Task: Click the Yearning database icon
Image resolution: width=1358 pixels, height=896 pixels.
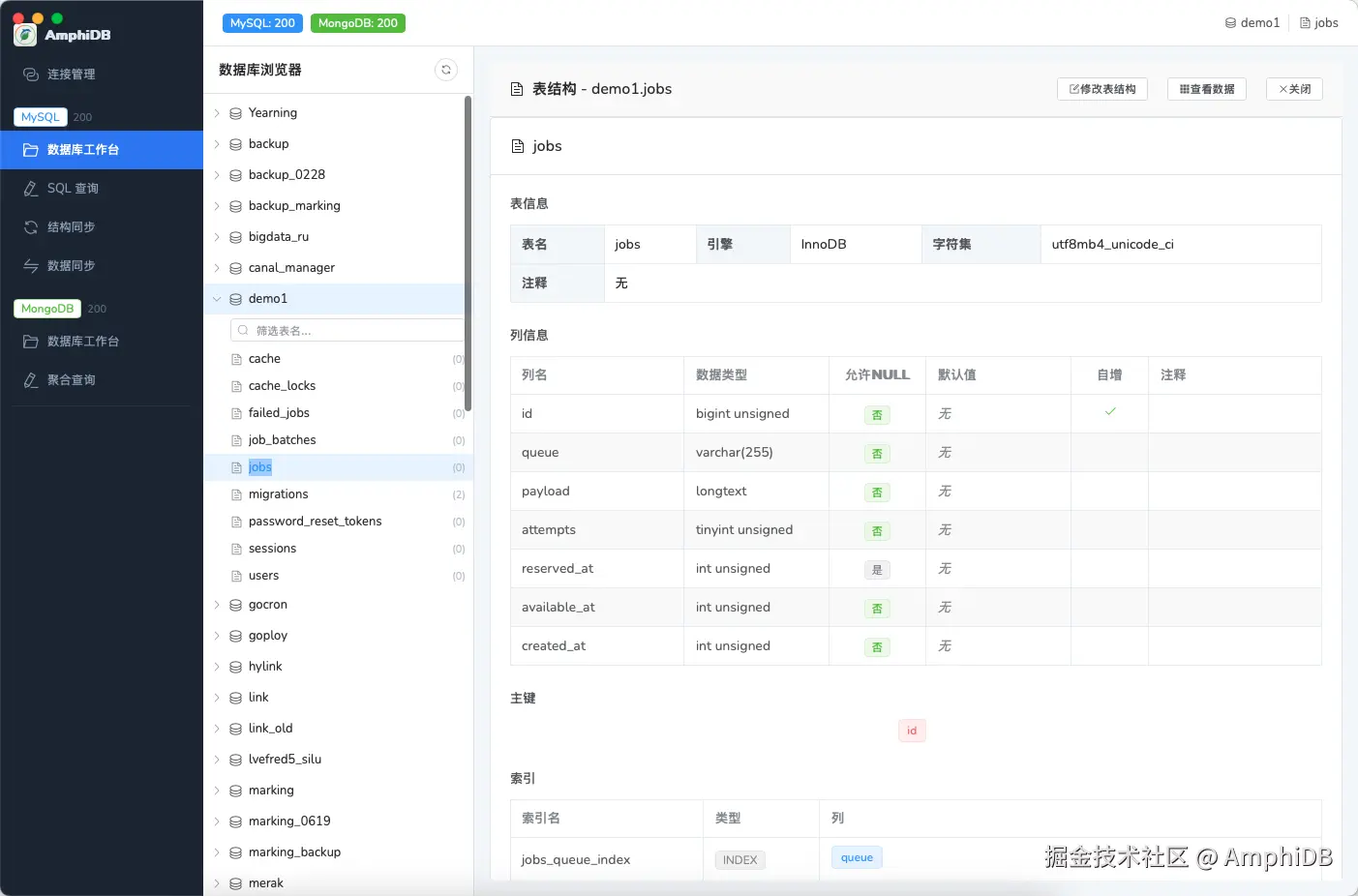Action: (235, 113)
